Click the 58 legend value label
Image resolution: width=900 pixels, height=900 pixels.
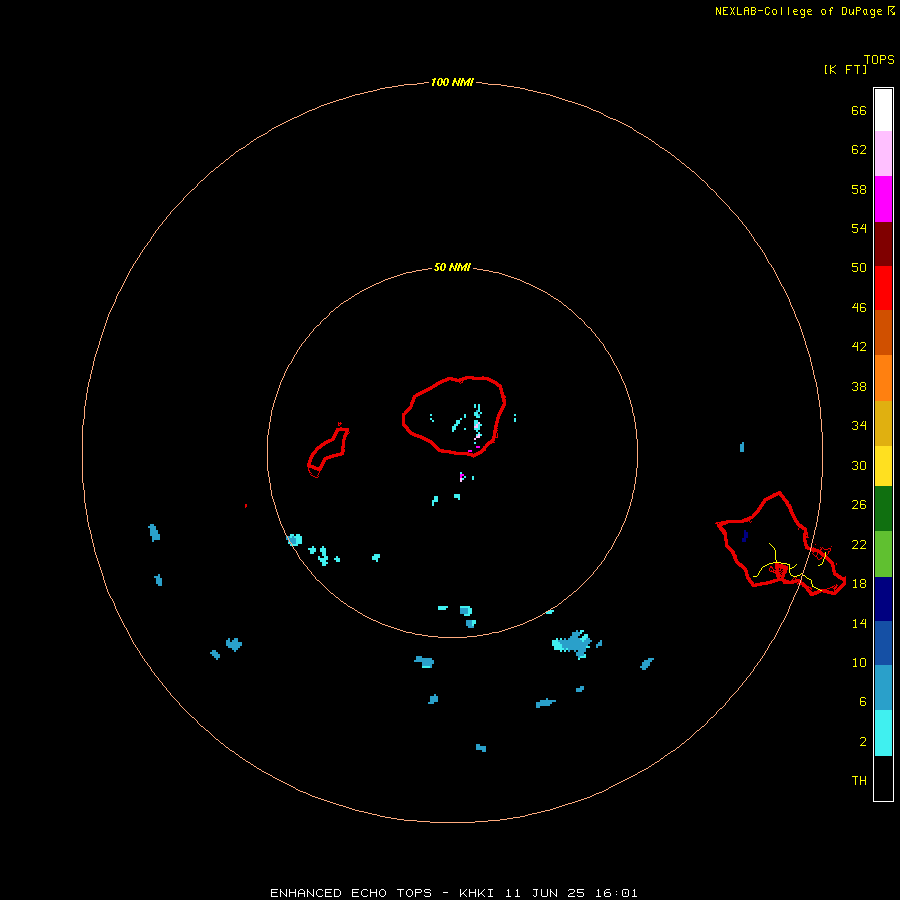[x=859, y=189]
